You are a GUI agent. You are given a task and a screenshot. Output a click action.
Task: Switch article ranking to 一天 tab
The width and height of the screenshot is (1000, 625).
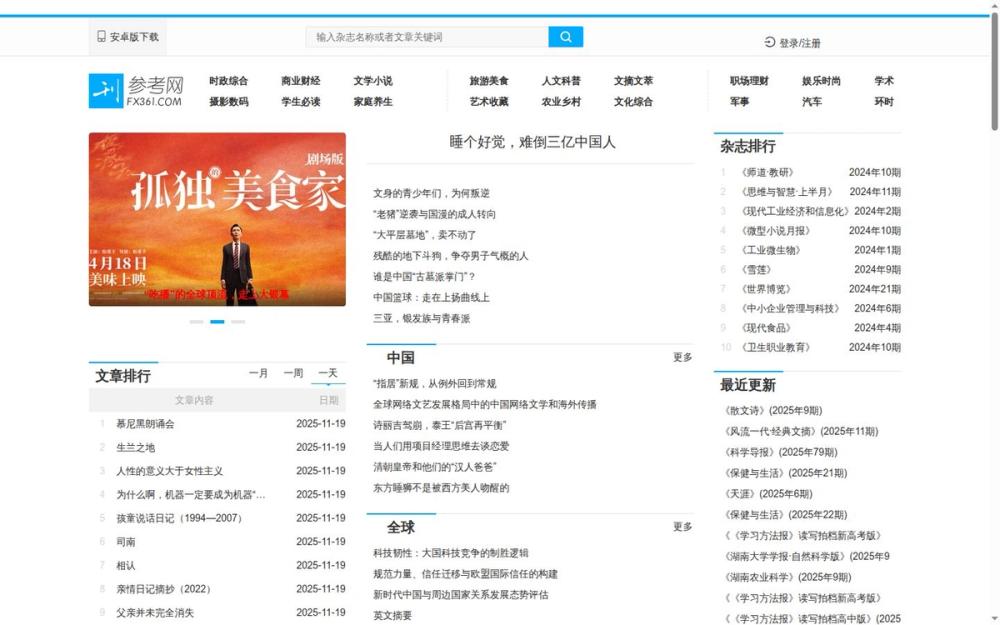point(328,373)
